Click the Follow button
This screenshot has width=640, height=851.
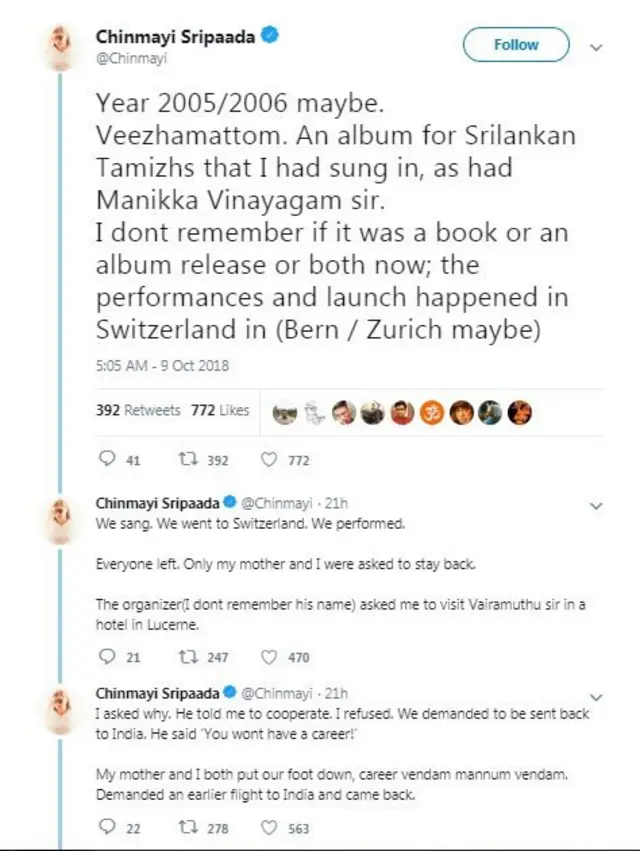(x=516, y=44)
